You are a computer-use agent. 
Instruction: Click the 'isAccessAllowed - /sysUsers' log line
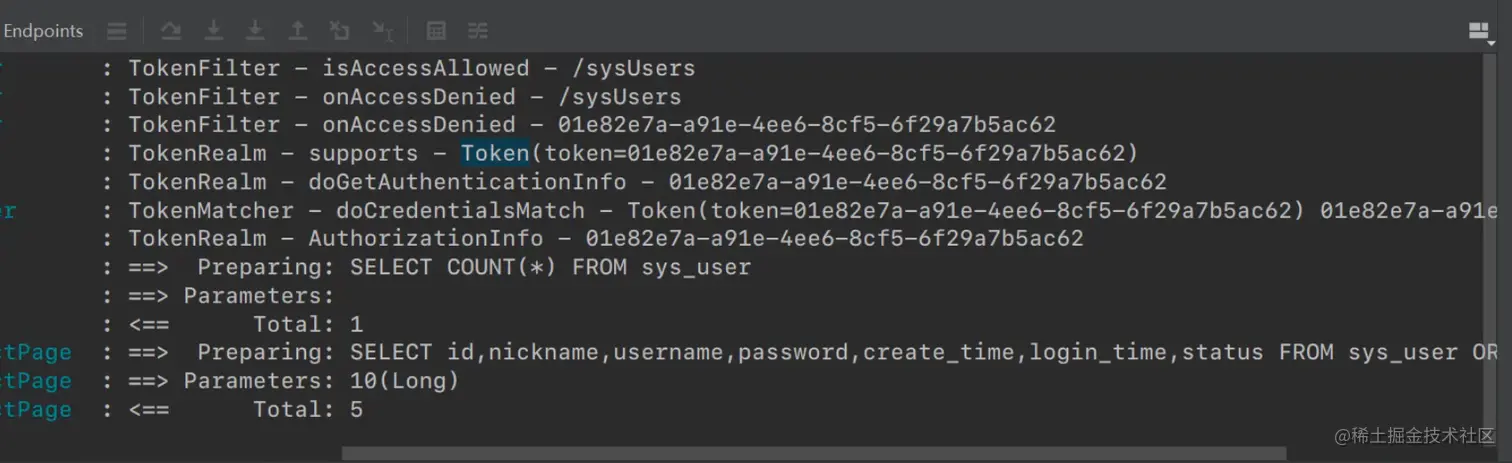click(398, 68)
